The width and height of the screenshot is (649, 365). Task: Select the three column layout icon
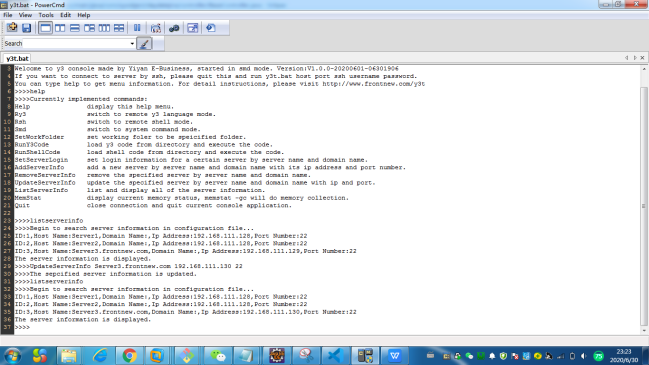click(x=104, y=28)
